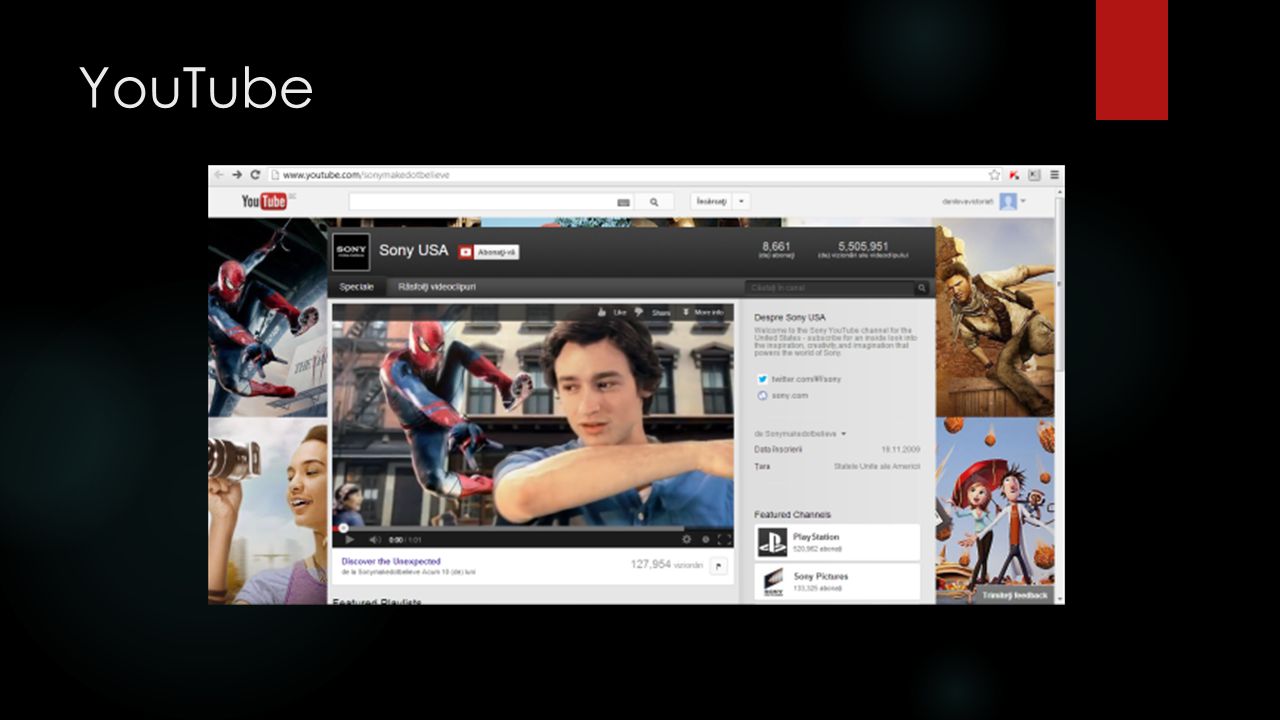Like the video with thumbs-up icon

602,313
